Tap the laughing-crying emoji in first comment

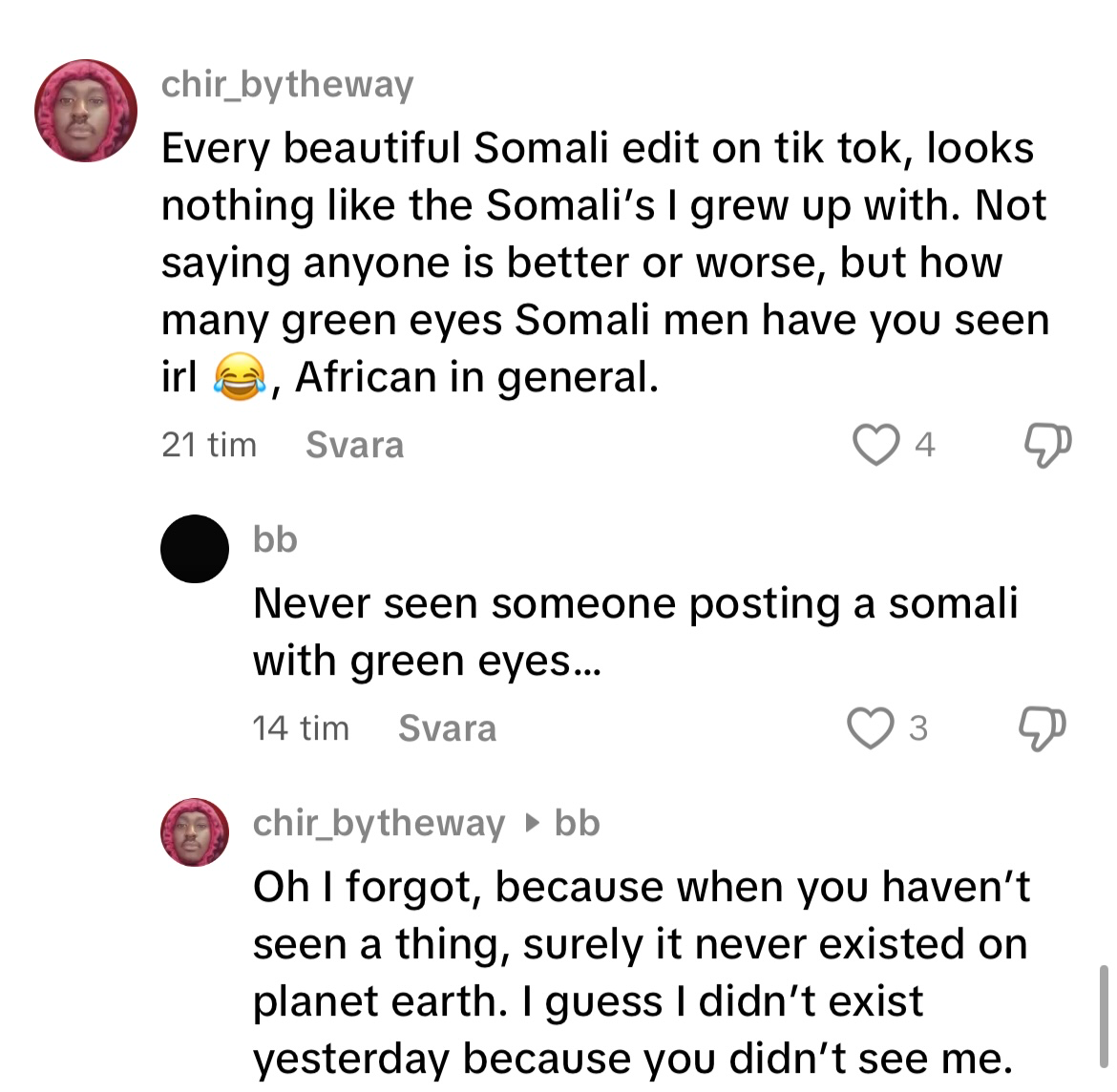click(238, 377)
